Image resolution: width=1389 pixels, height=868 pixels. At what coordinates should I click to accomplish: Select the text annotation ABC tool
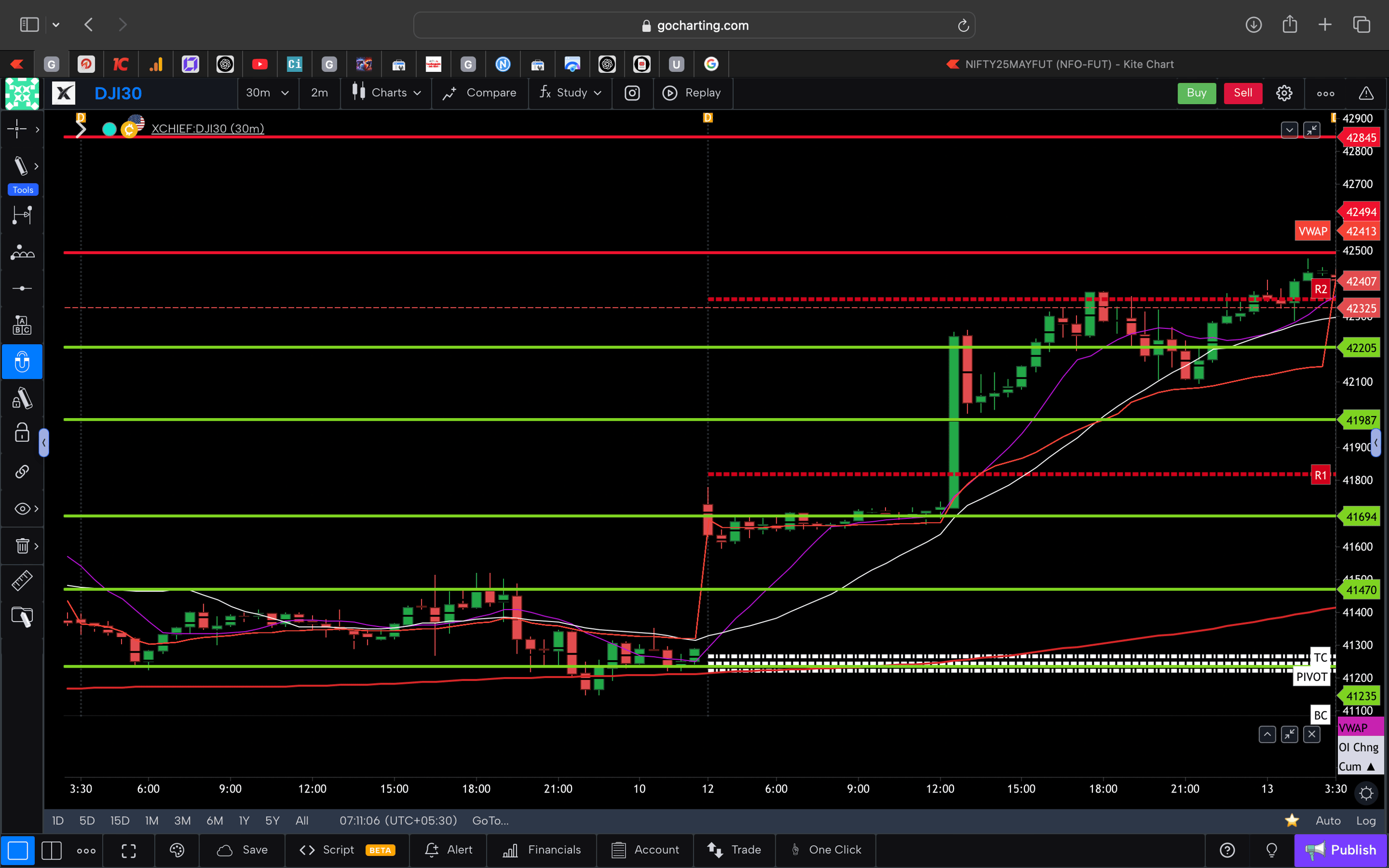coord(22,324)
